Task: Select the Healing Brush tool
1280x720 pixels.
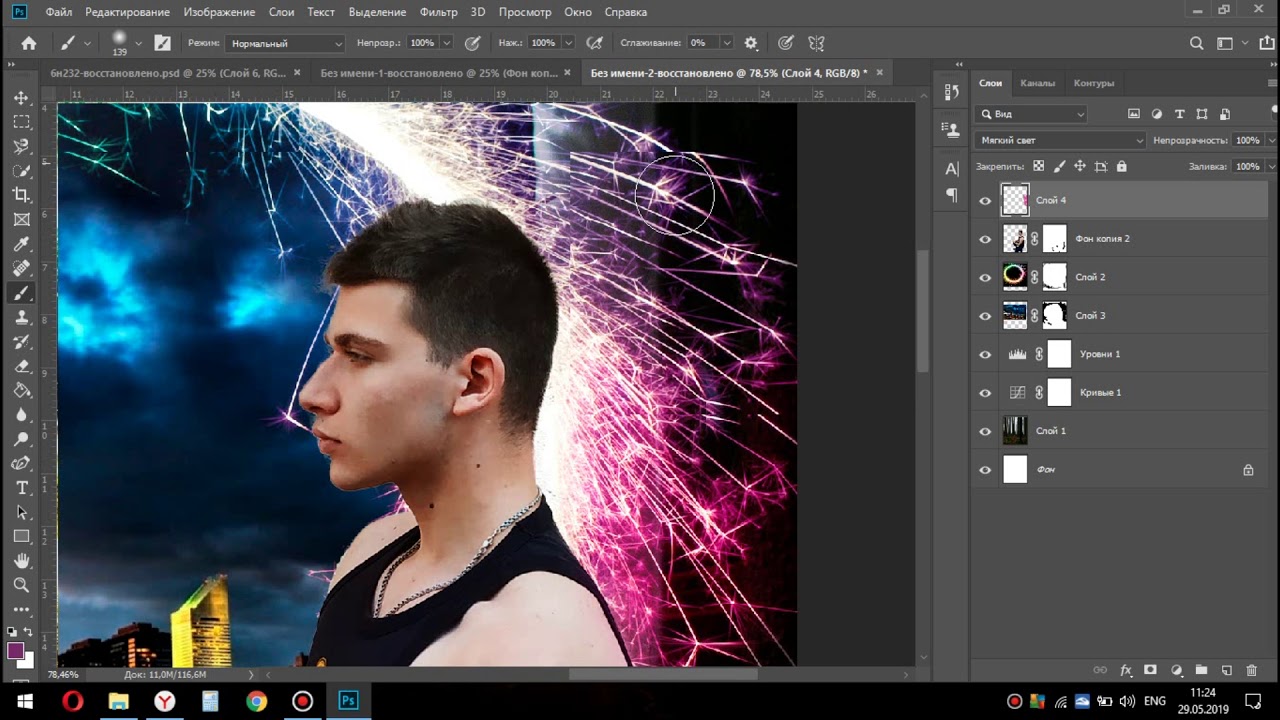Action: (x=21, y=268)
